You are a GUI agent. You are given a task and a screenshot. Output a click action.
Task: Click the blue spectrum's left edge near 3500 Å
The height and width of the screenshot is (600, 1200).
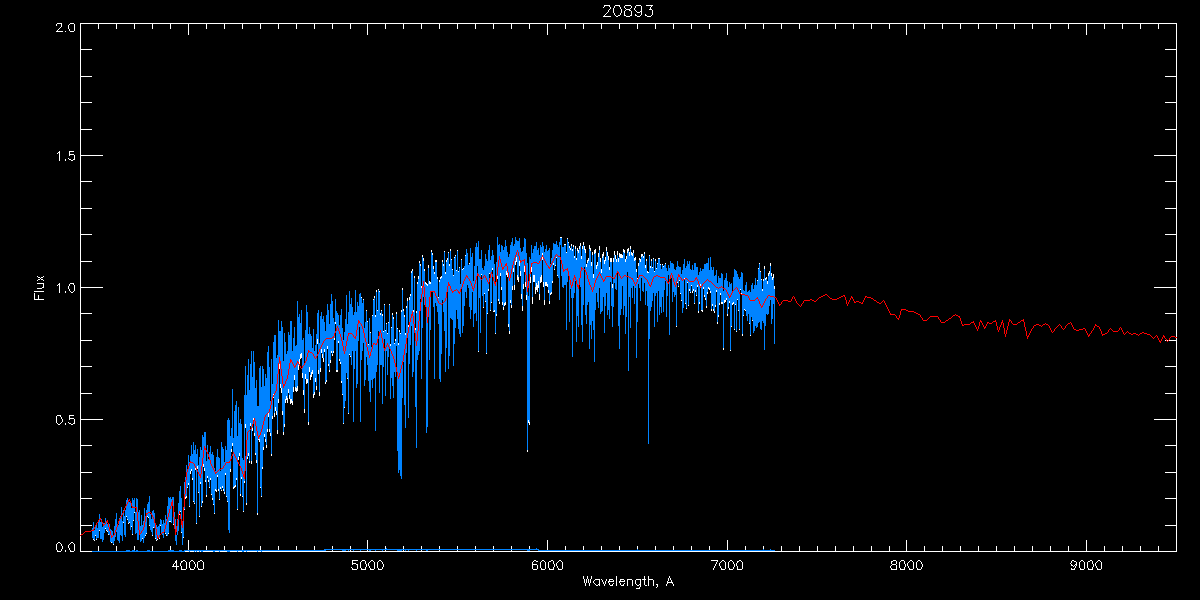tap(94, 533)
